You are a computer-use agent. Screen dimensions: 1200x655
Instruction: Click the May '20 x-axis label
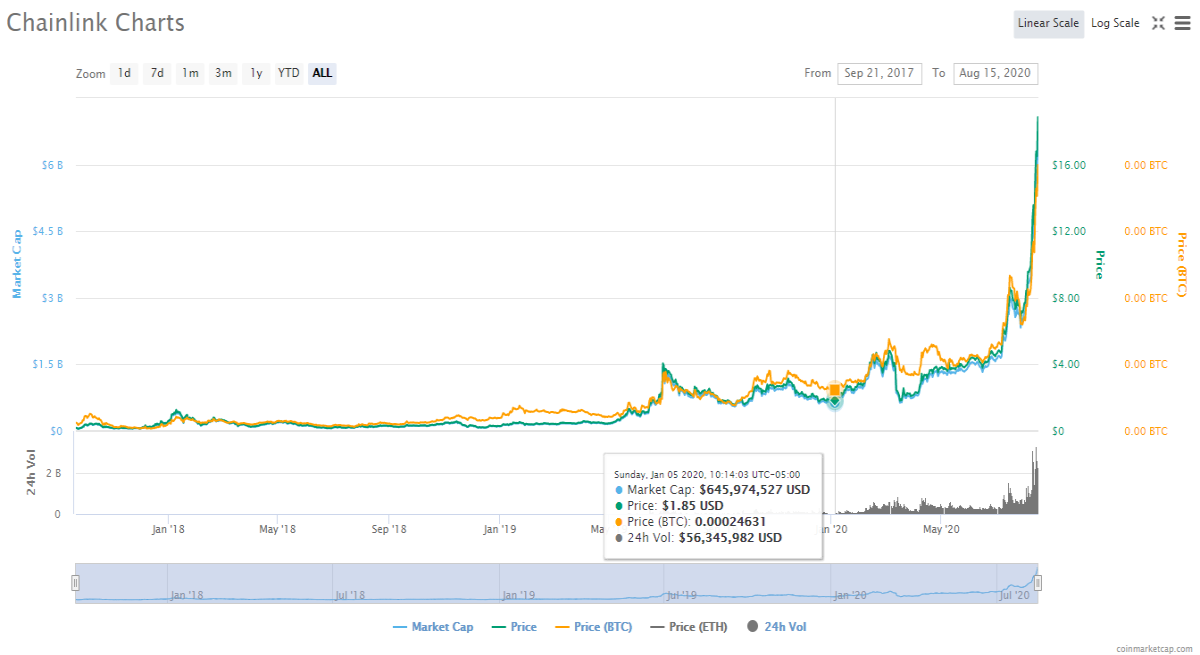(941, 529)
